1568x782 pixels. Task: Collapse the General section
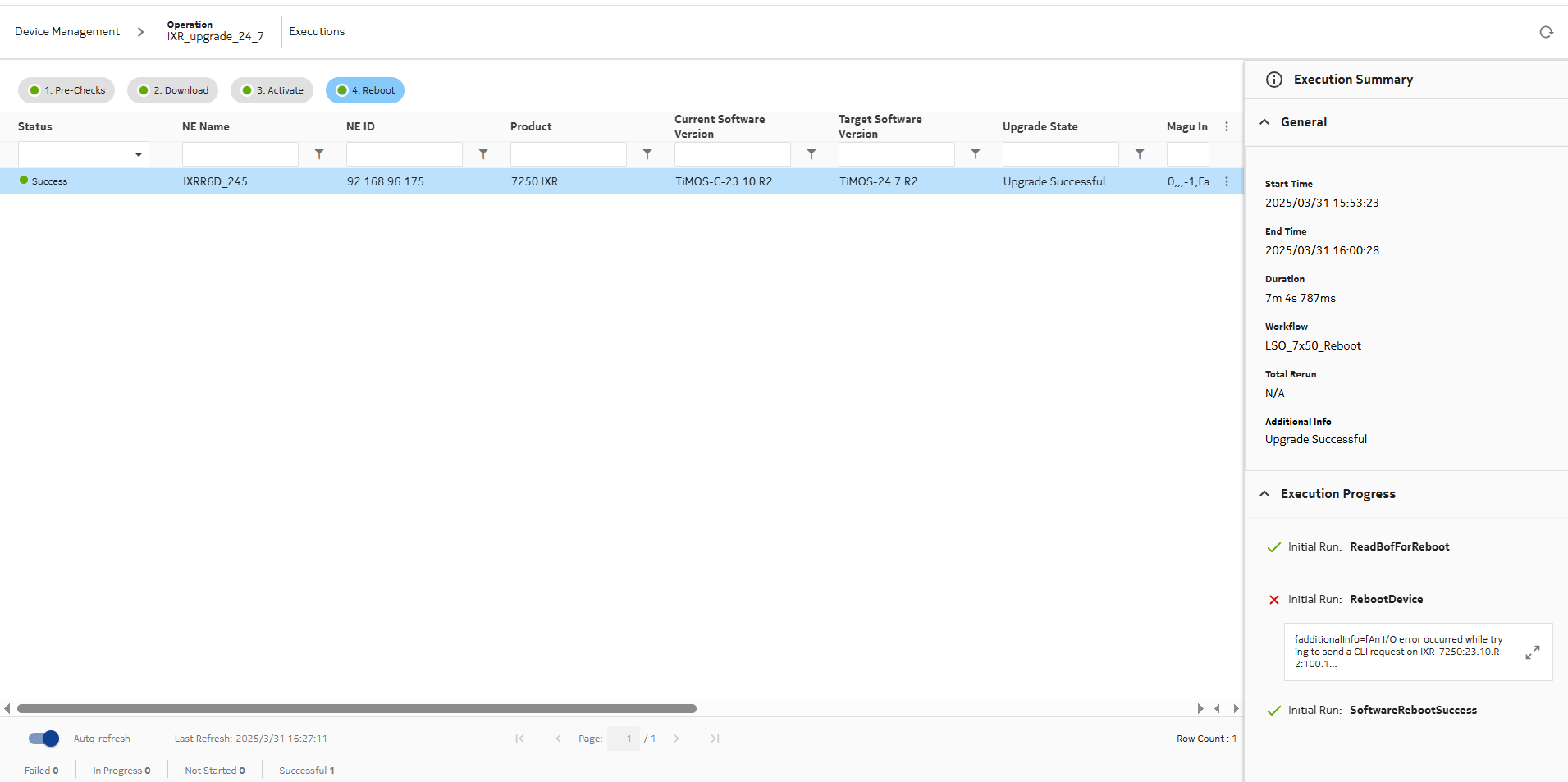coord(1264,122)
